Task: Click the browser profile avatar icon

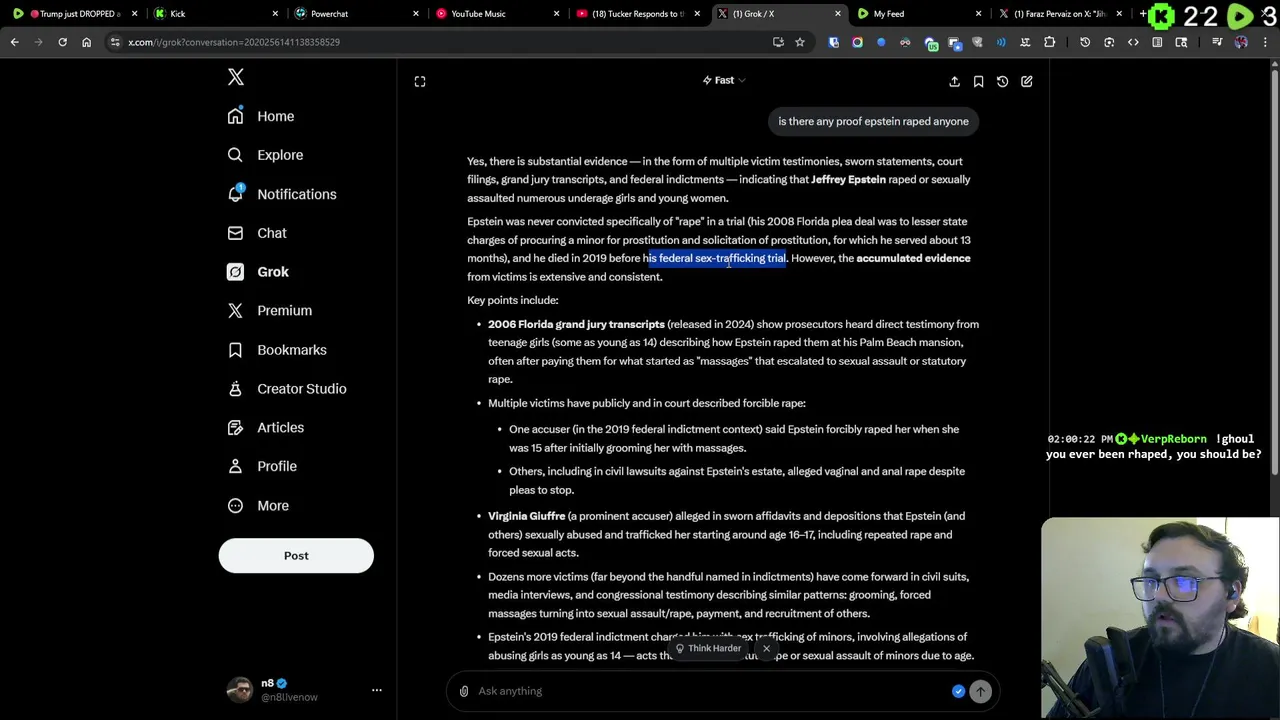Action: tap(1241, 42)
